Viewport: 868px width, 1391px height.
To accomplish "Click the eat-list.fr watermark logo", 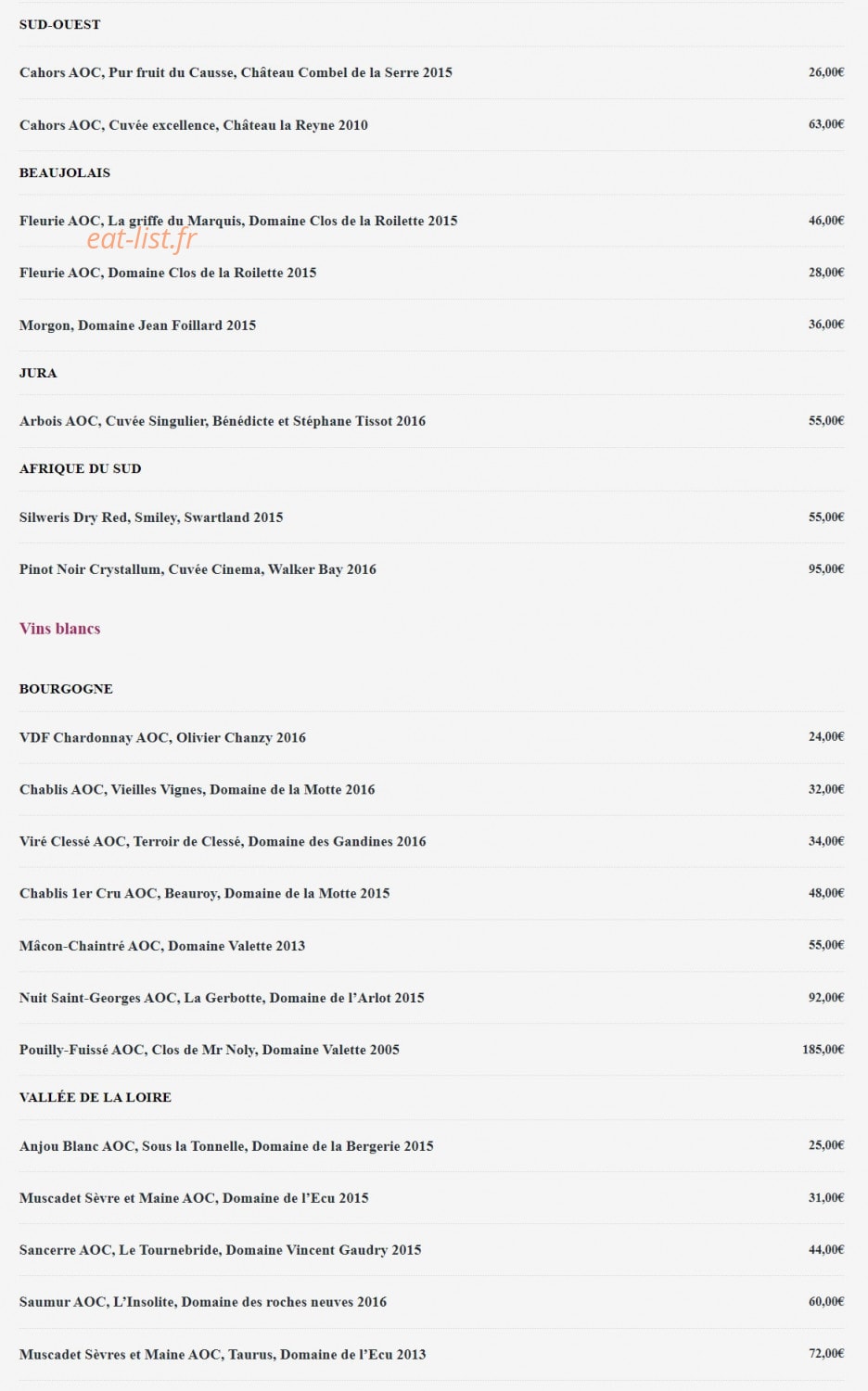I will tap(142, 239).
